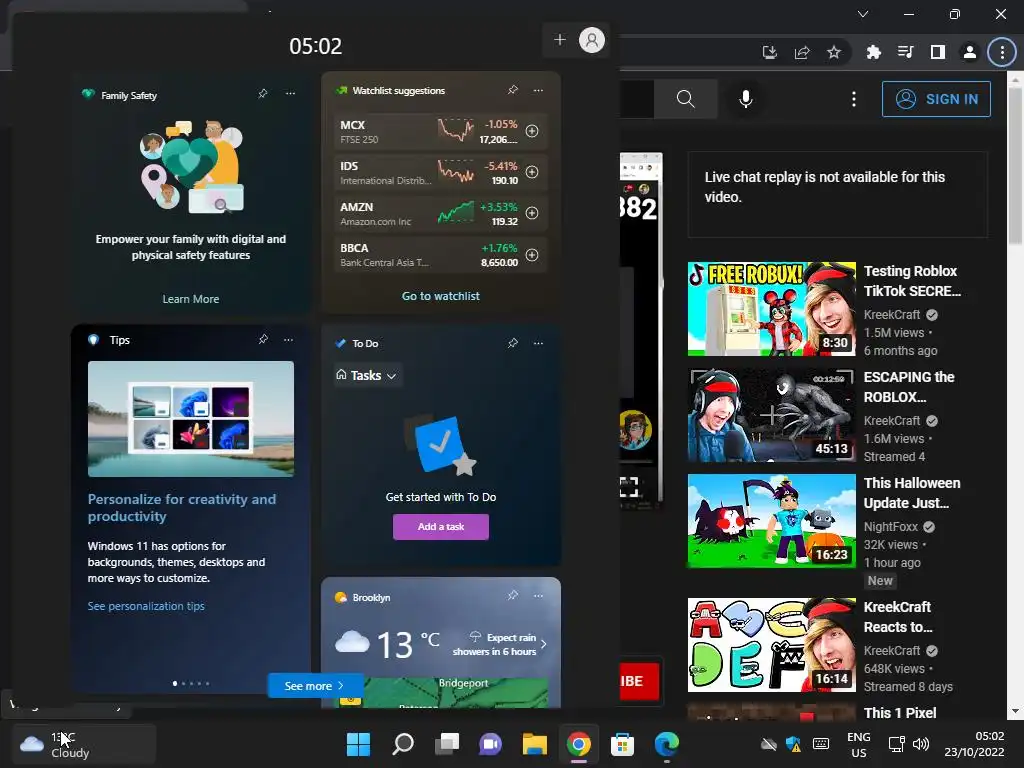Click the IDS International Distrib row
1024x768 pixels.
[441, 172]
